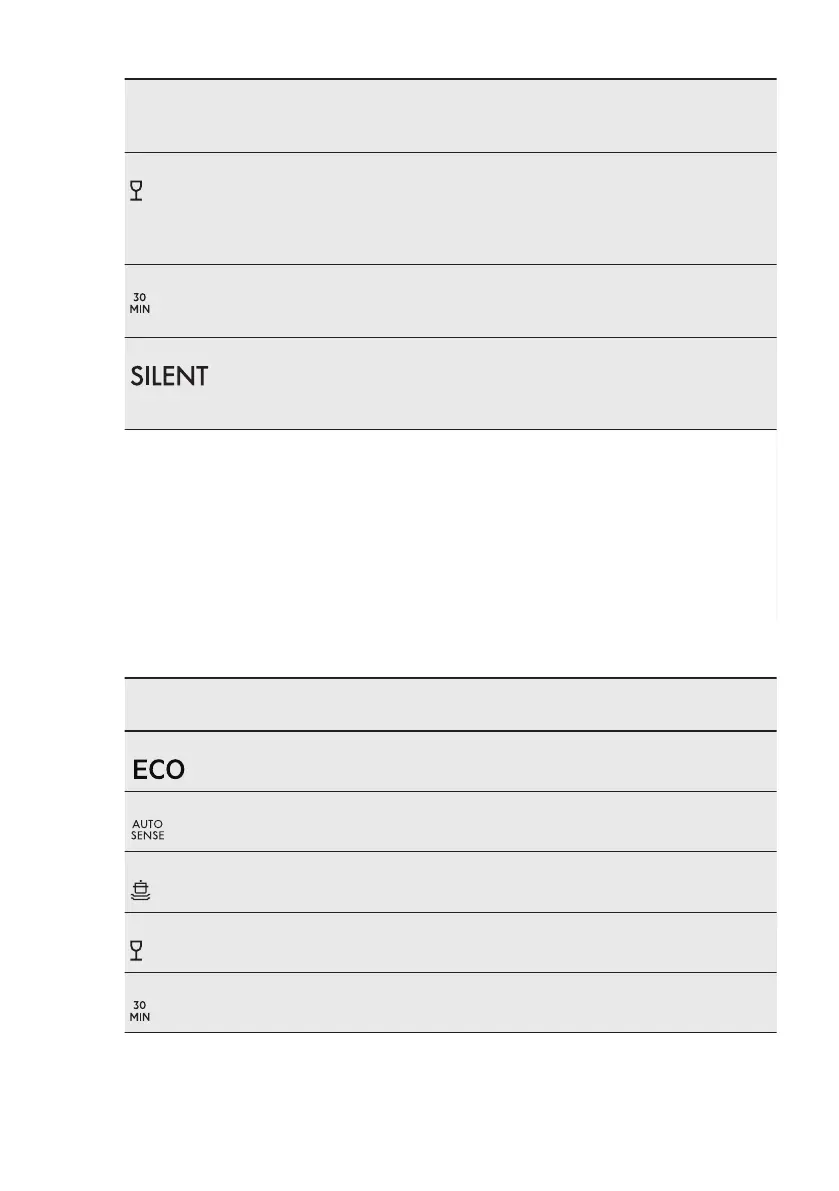Click the white gap between the two tables
Image resolution: width=839 pixels, height=1191 pixels.
coord(450,550)
